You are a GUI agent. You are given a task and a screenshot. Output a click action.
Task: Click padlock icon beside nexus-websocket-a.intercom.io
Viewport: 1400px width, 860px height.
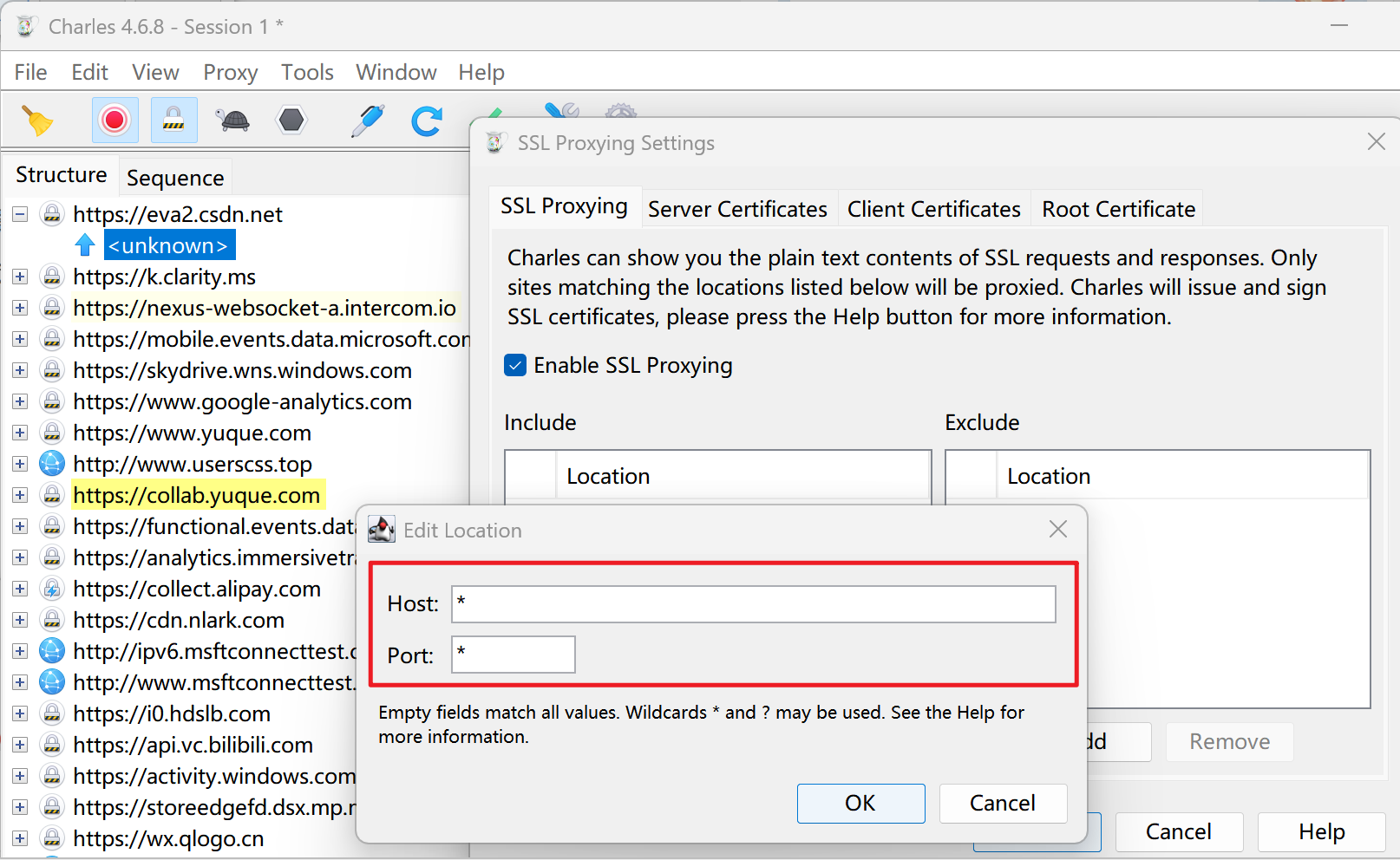(x=52, y=308)
